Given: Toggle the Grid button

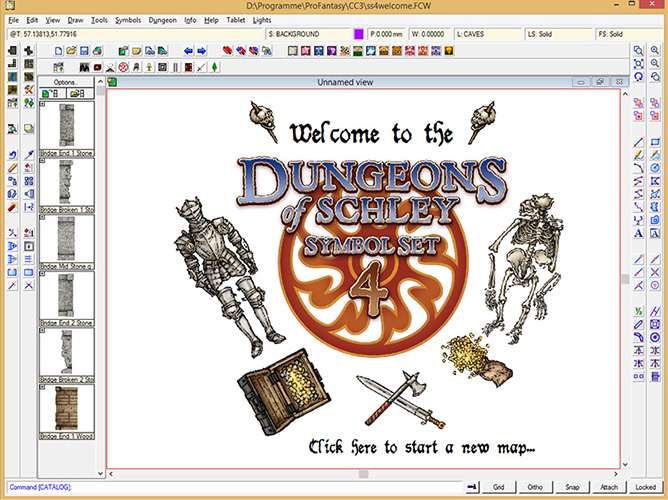Looking at the screenshot, I should (498, 487).
